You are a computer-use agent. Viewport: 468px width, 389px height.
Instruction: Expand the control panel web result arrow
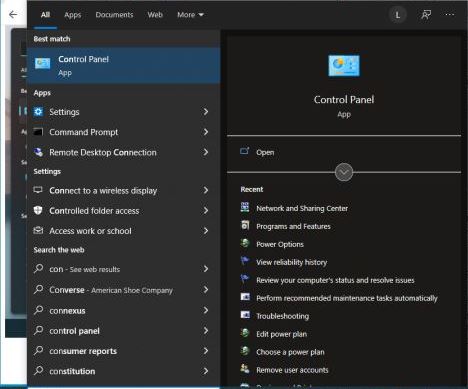[x=206, y=330]
